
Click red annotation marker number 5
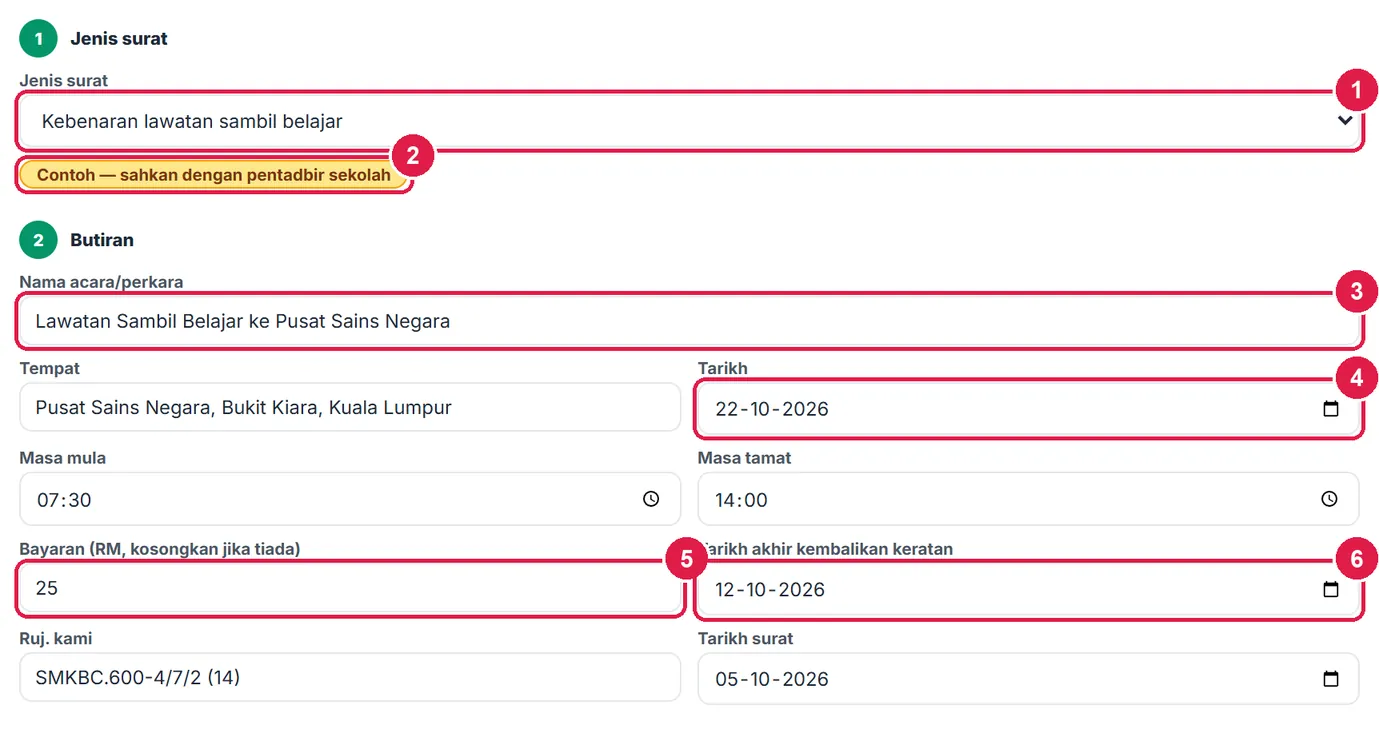686,560
